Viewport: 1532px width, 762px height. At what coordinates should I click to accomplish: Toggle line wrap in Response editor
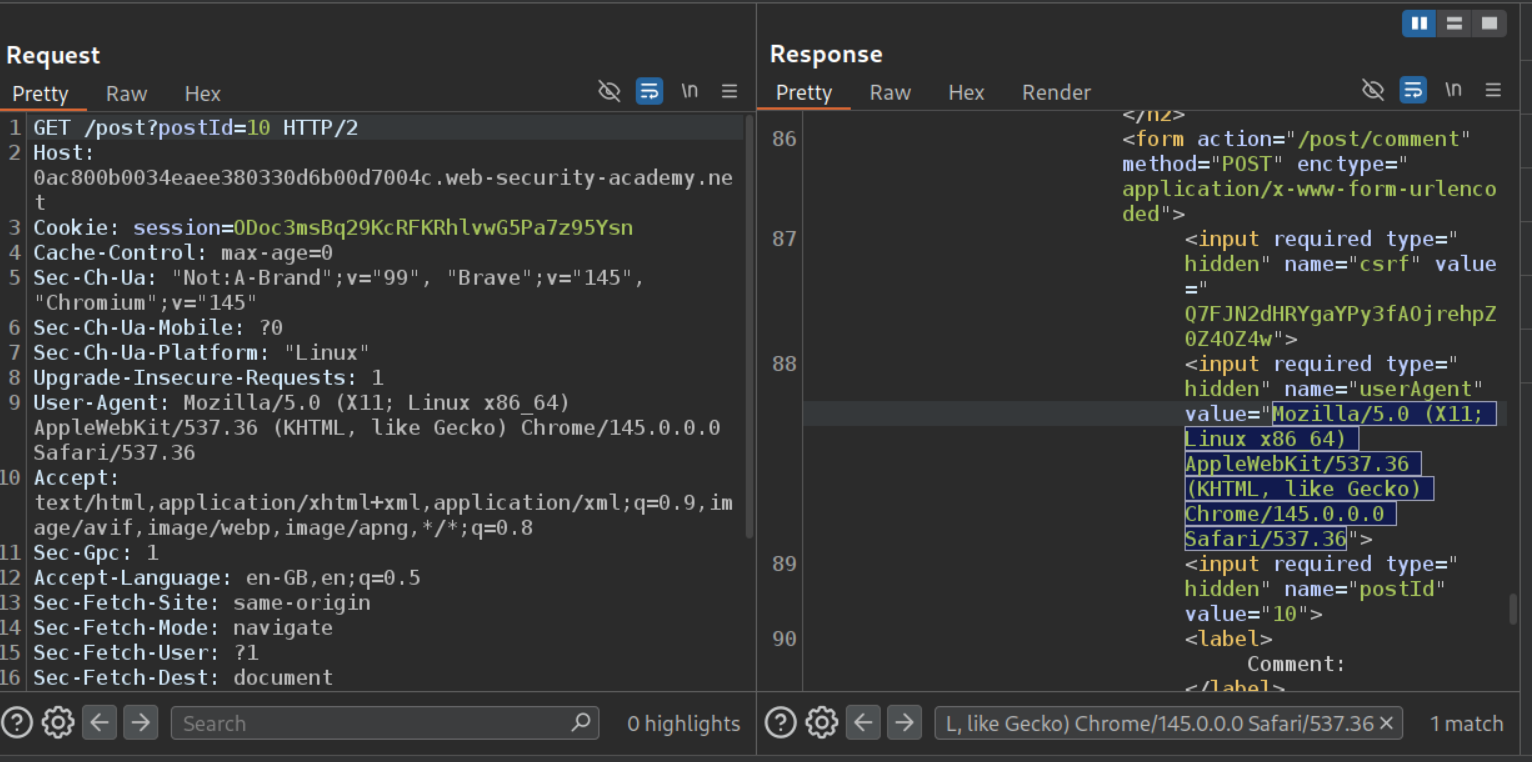[1412, 91]
